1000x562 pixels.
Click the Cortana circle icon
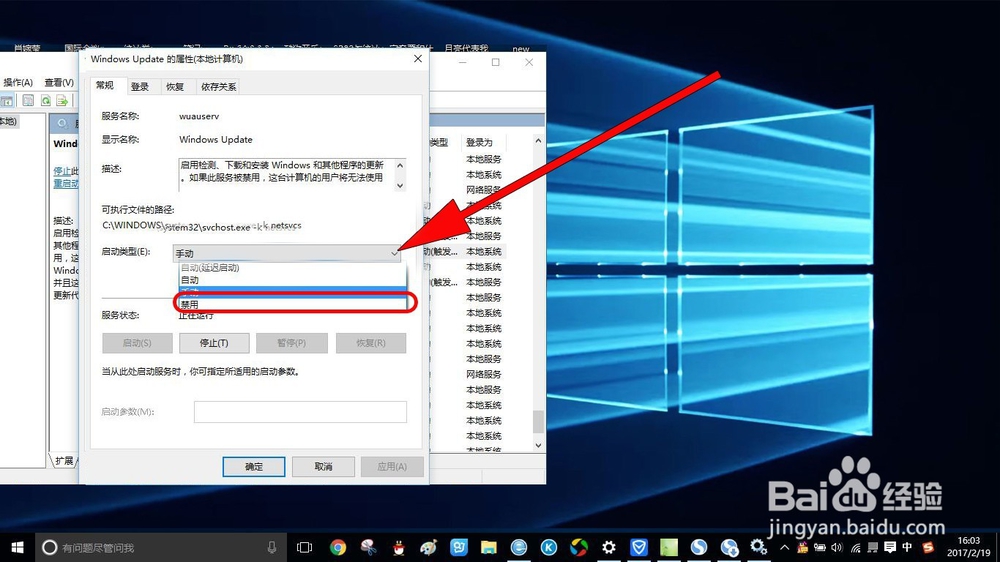click(49, 547)
